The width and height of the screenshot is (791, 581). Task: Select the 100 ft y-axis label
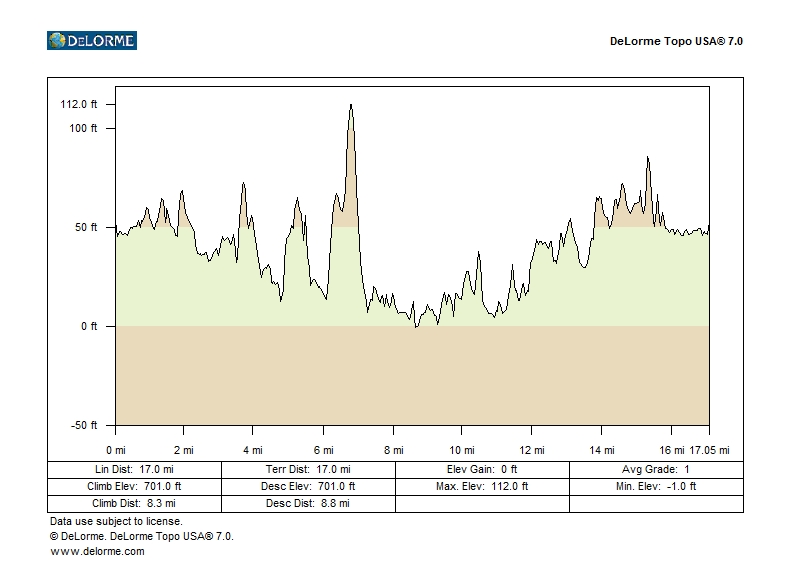82,128
